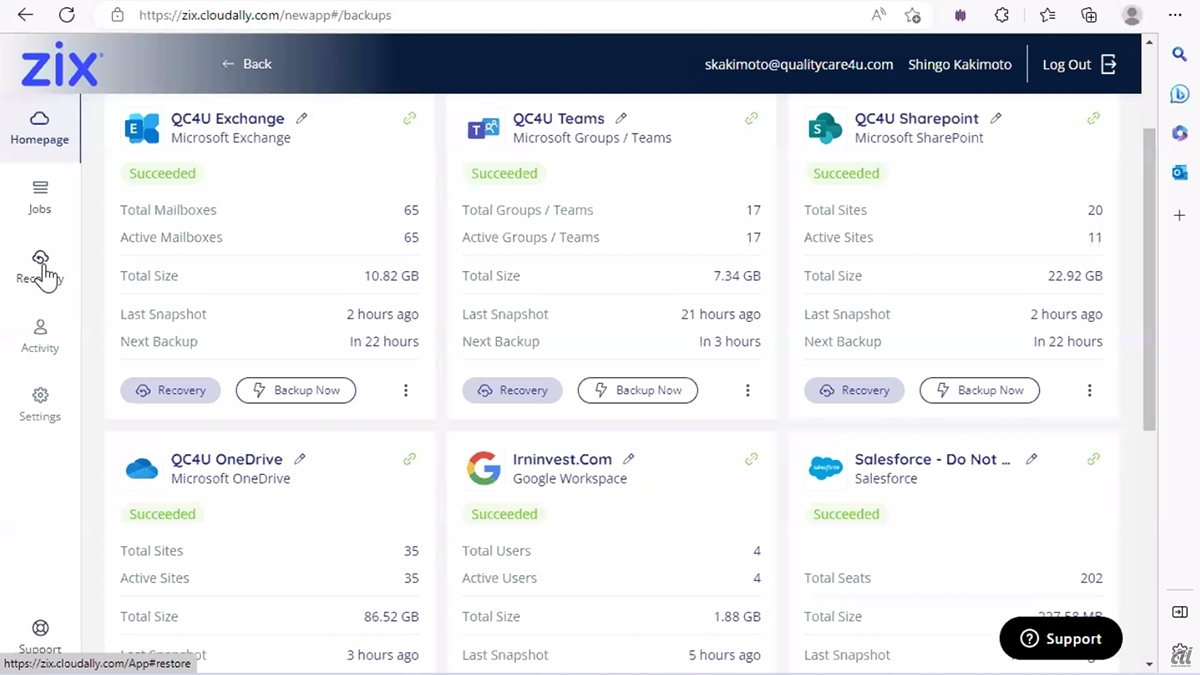Viewport: 1200px width, 675px height.
Task: Navigate to Homepage in the sidebar
Action: [x=40, y=128]
